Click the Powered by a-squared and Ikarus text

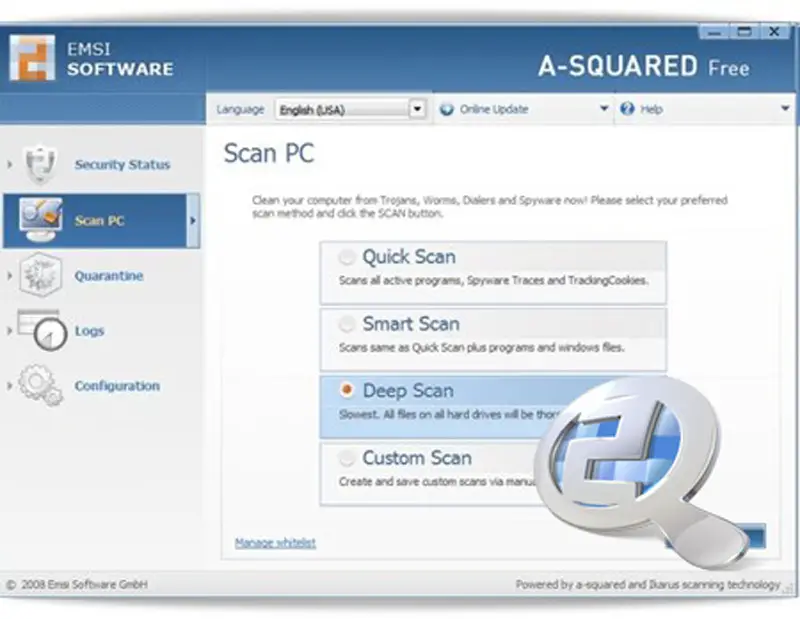[648, 584]
